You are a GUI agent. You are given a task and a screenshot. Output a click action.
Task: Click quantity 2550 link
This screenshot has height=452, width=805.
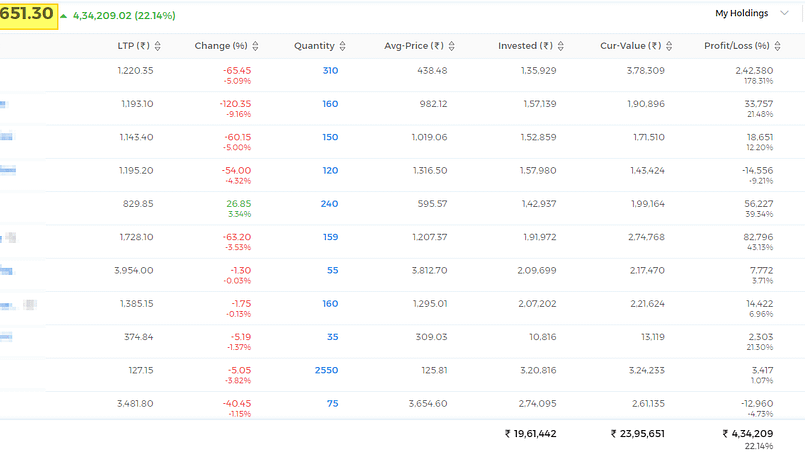[327, 370]
